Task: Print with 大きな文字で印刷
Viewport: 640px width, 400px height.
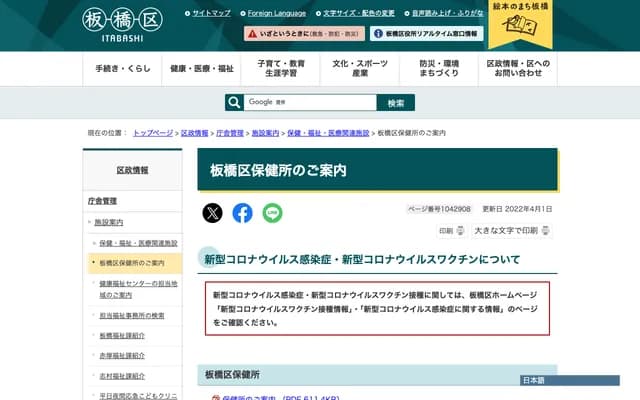Action: (511, 230)
